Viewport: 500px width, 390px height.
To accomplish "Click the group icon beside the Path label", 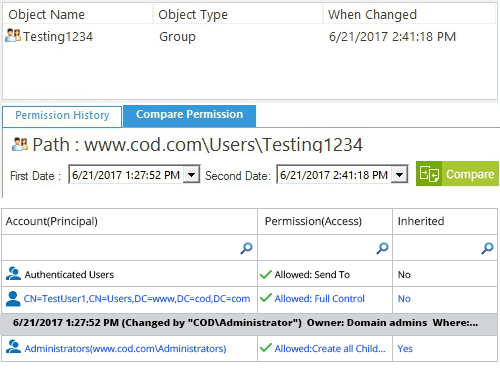I will point(20,144).
